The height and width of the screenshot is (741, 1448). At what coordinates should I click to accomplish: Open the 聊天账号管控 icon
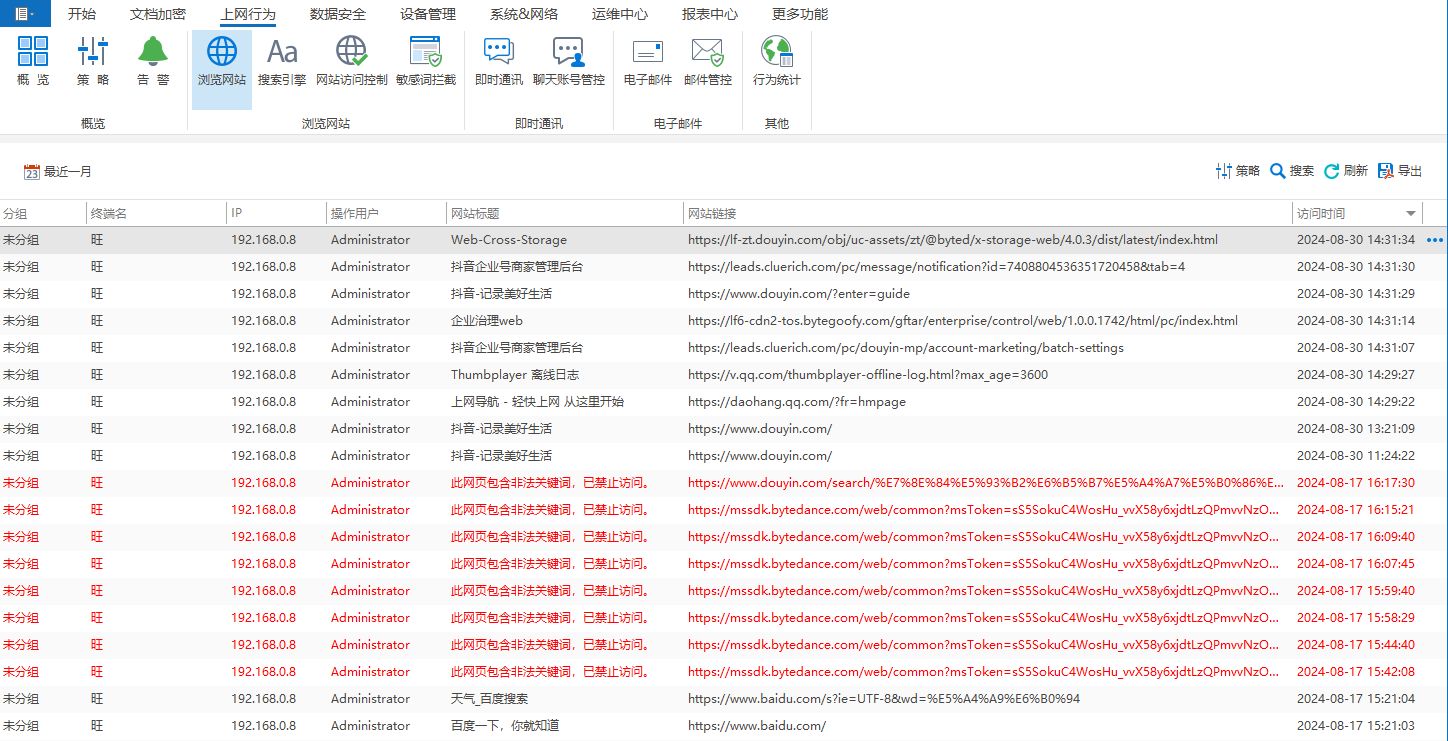pos(568,61)
